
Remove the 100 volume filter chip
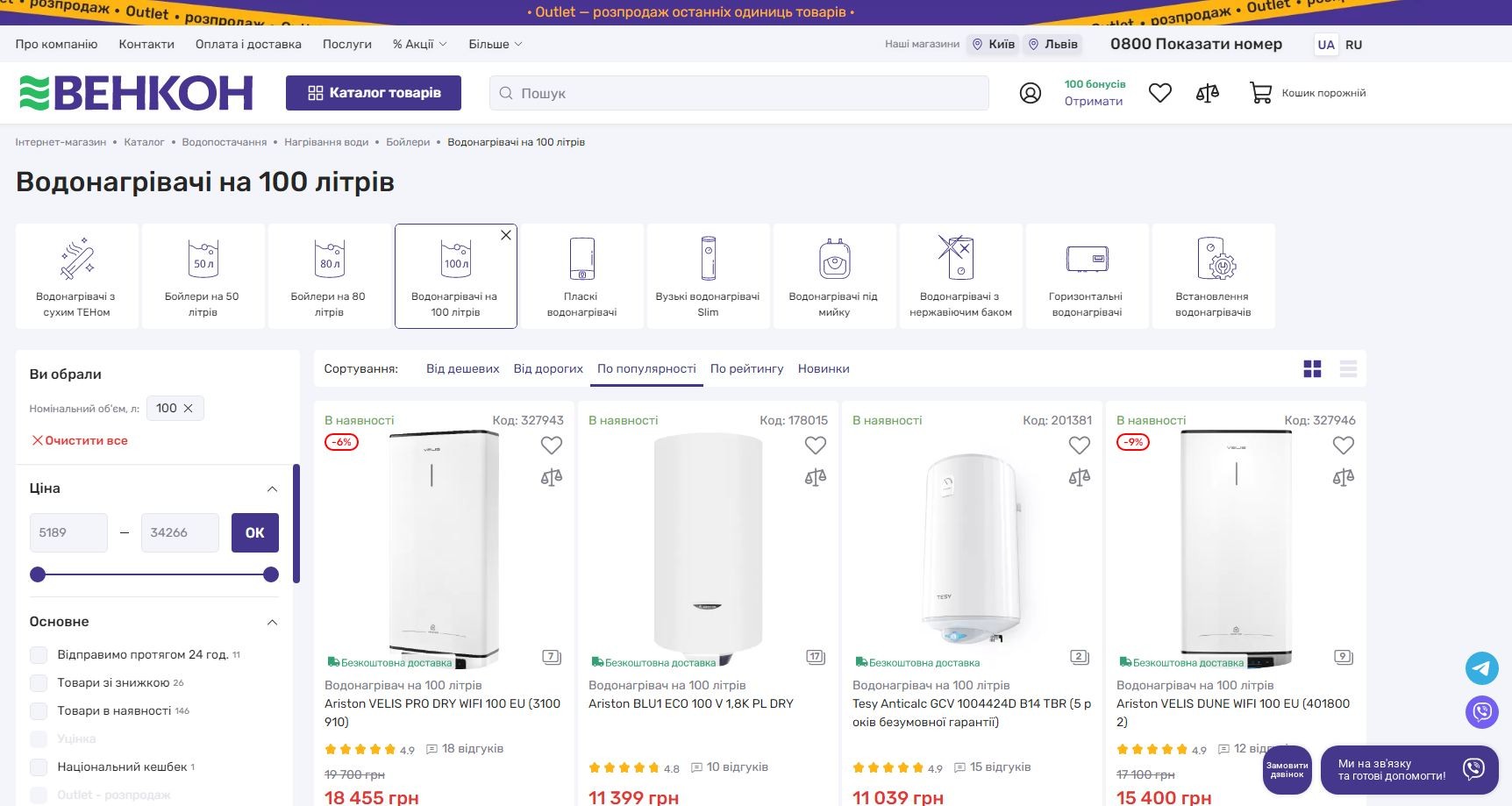(x=188, y=409)
